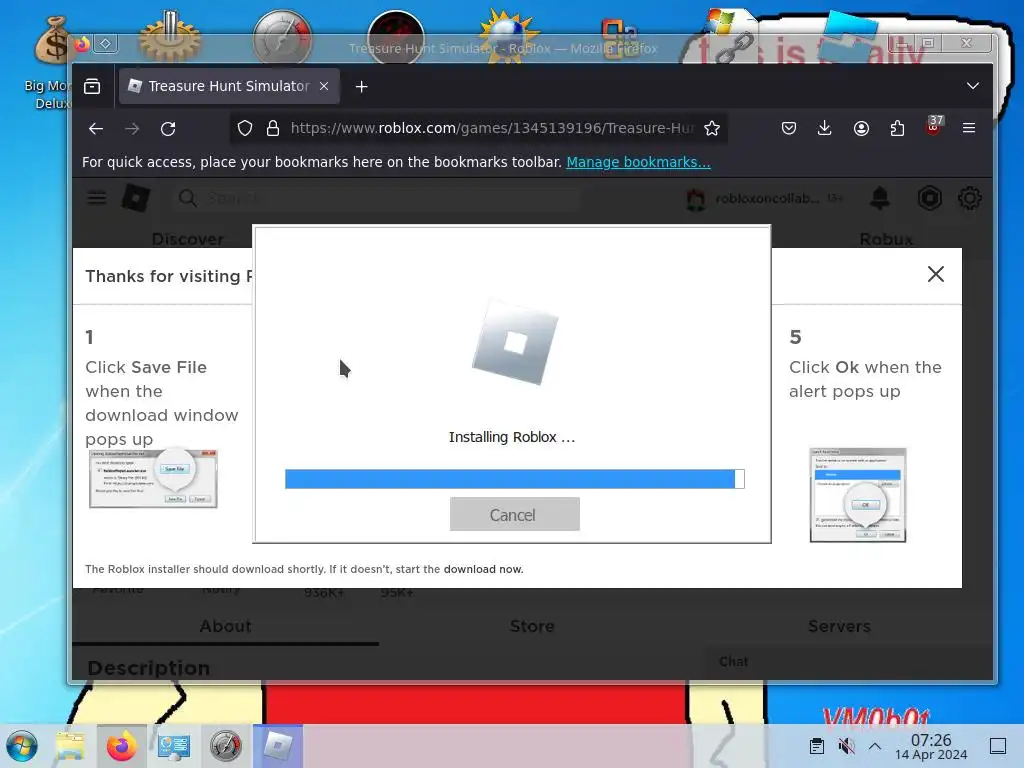Open Firefox View recent browsing icon
The height and width of the screenshot is (768, 1024).
(92, 86)
